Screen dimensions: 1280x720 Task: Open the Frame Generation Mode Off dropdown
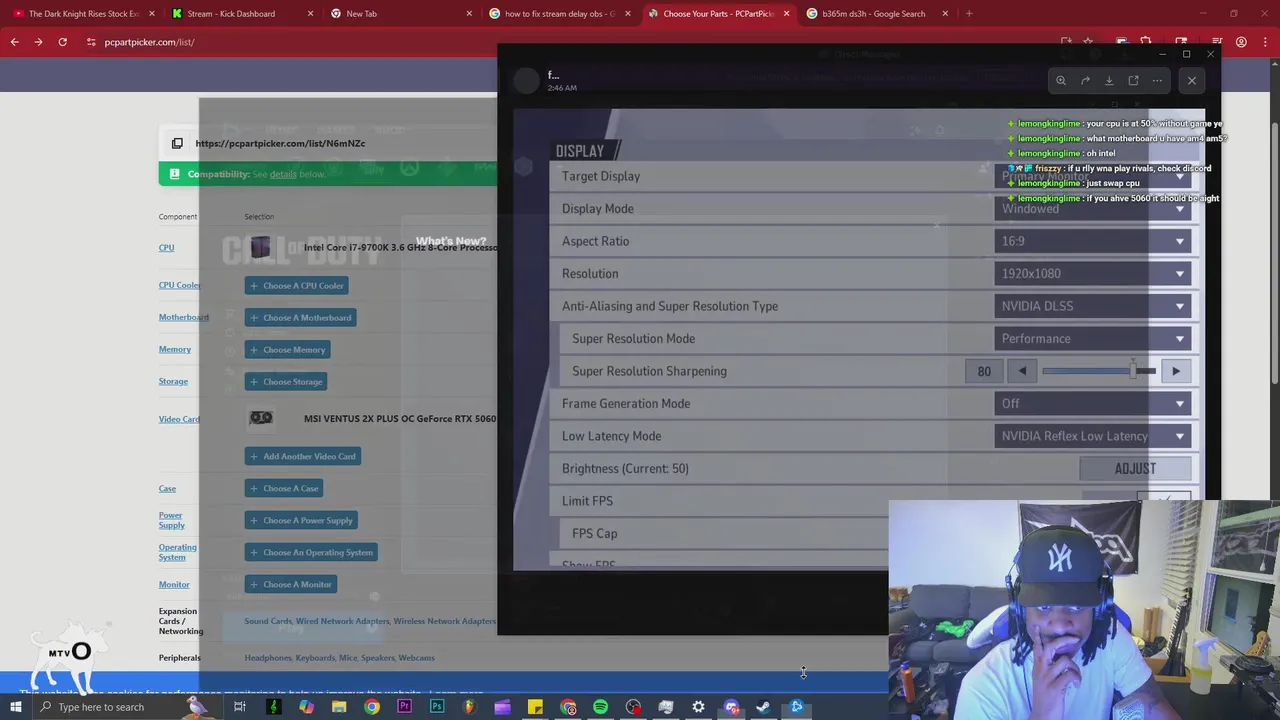[1093, 404]
